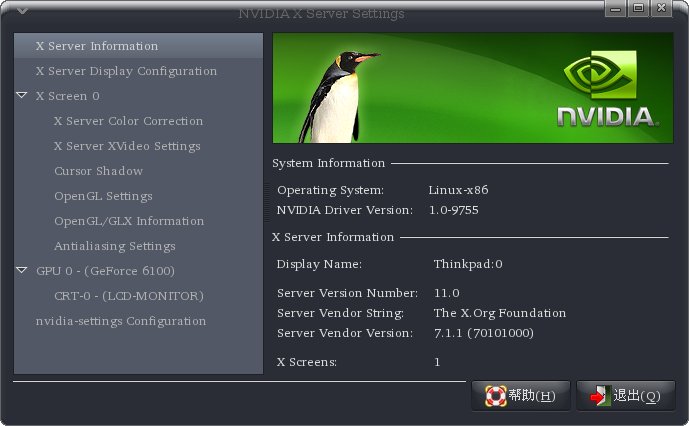This screenshot has height=426, width=689.
Task: Select the X Screen 0 entry
Action: (68, 96)
